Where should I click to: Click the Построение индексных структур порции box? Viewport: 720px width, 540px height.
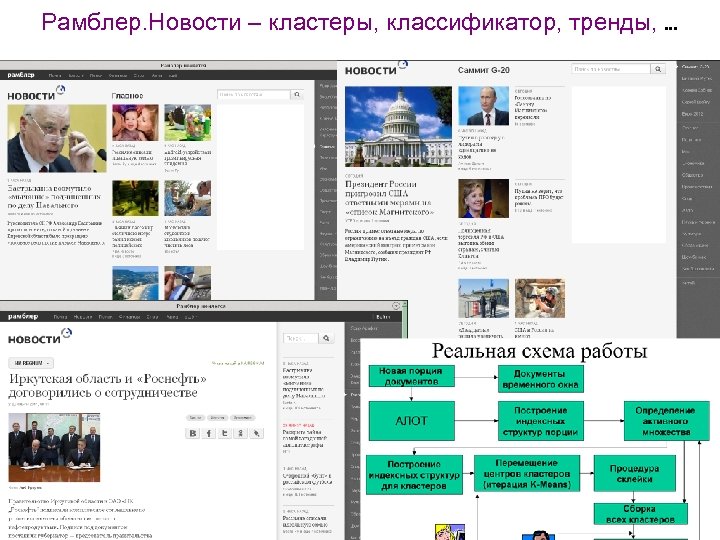click(x=540, y=421)
